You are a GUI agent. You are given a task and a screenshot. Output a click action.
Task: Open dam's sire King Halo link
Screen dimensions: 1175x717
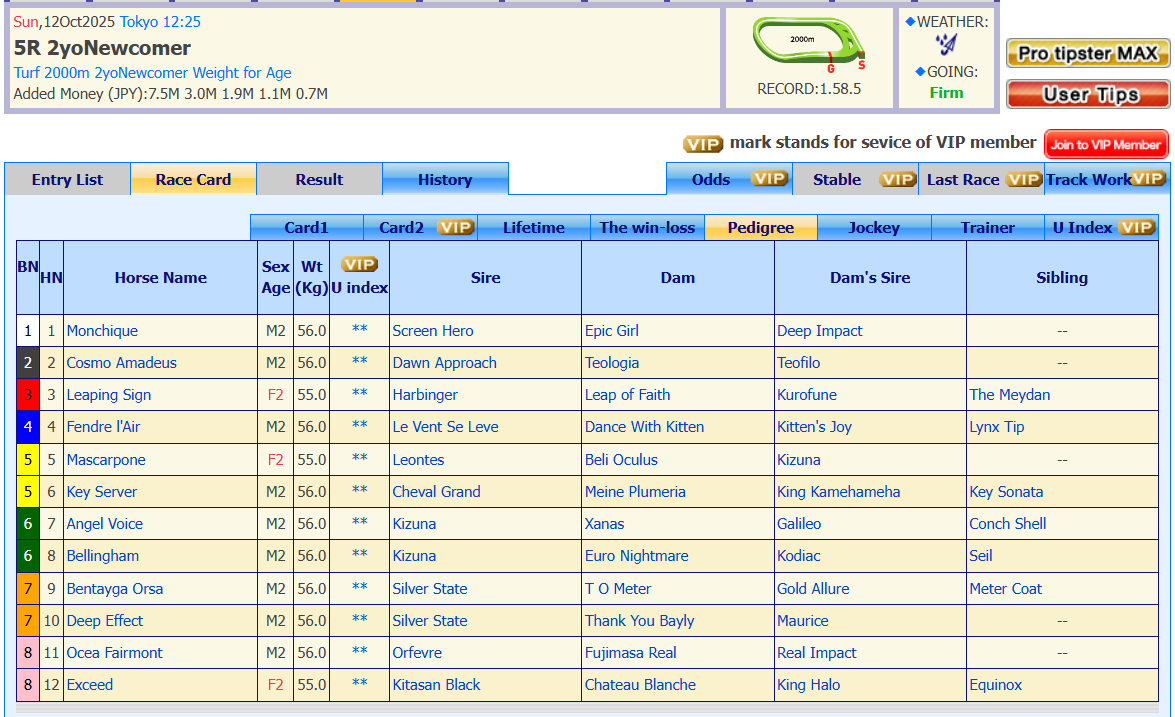[x=809, y=686]
